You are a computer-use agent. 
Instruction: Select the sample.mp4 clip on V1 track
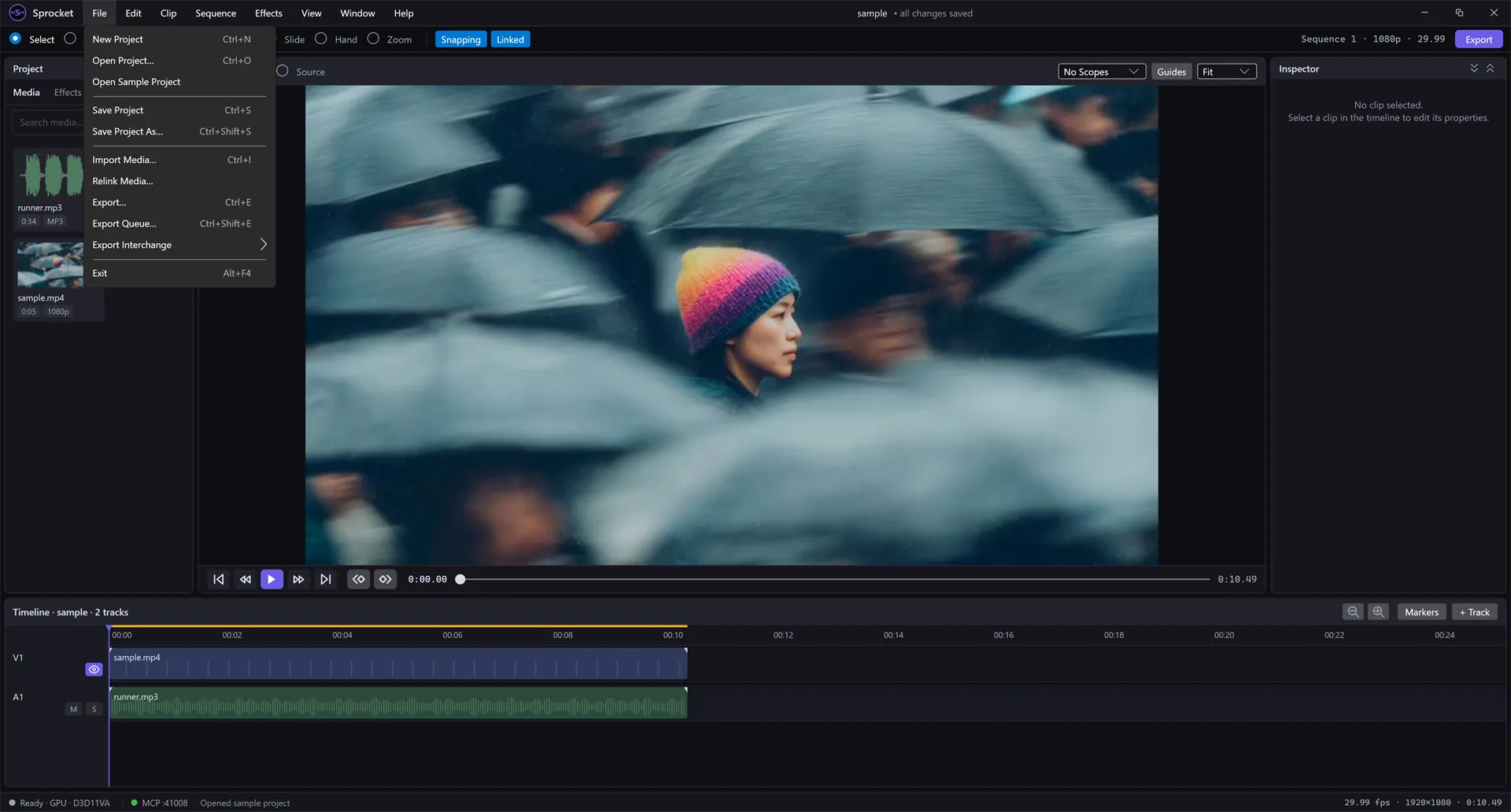(398, 663)
